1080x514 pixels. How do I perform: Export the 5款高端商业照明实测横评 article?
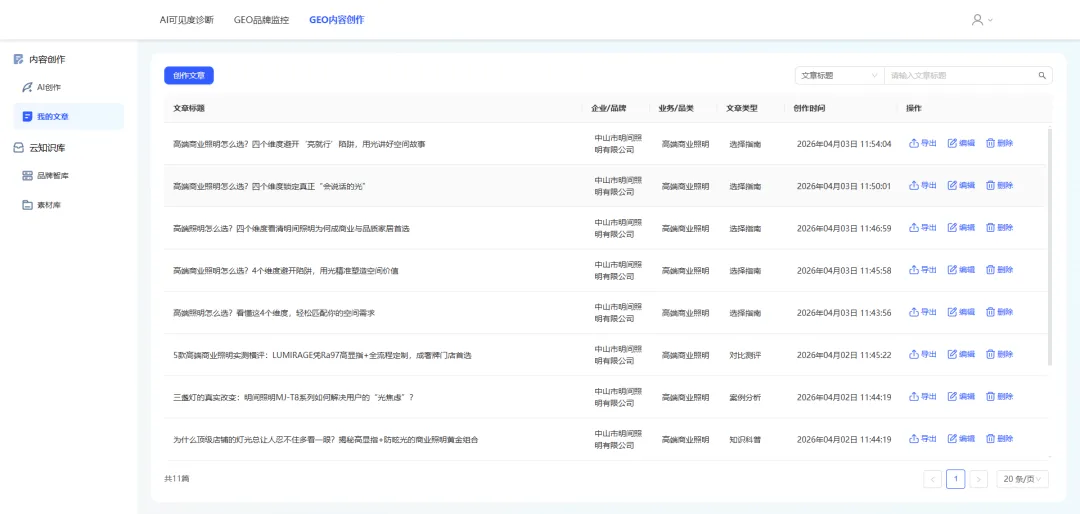(x=923, y=354)
